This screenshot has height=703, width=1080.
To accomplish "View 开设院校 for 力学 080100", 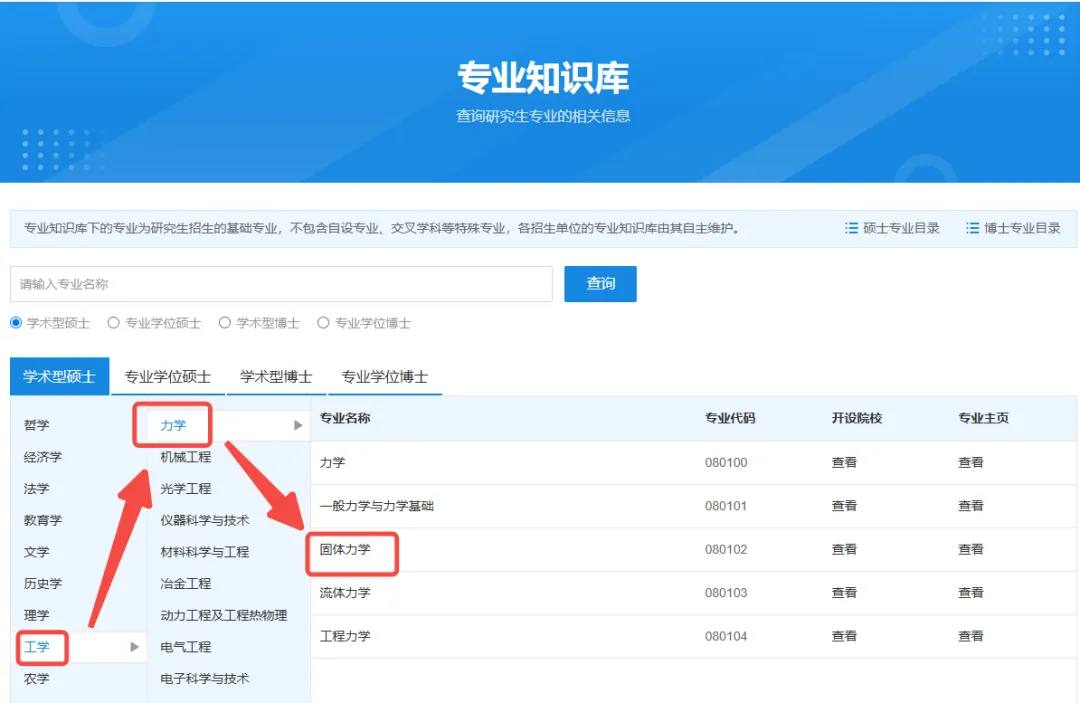I will point(844,463).
